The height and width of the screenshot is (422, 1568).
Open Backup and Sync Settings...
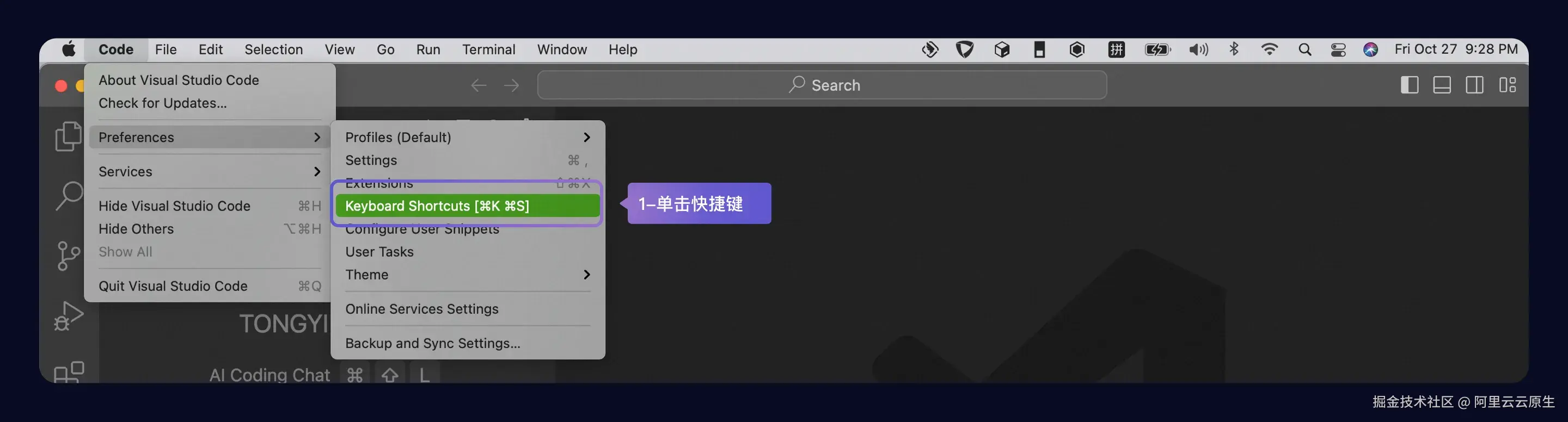tap(468, 344)
